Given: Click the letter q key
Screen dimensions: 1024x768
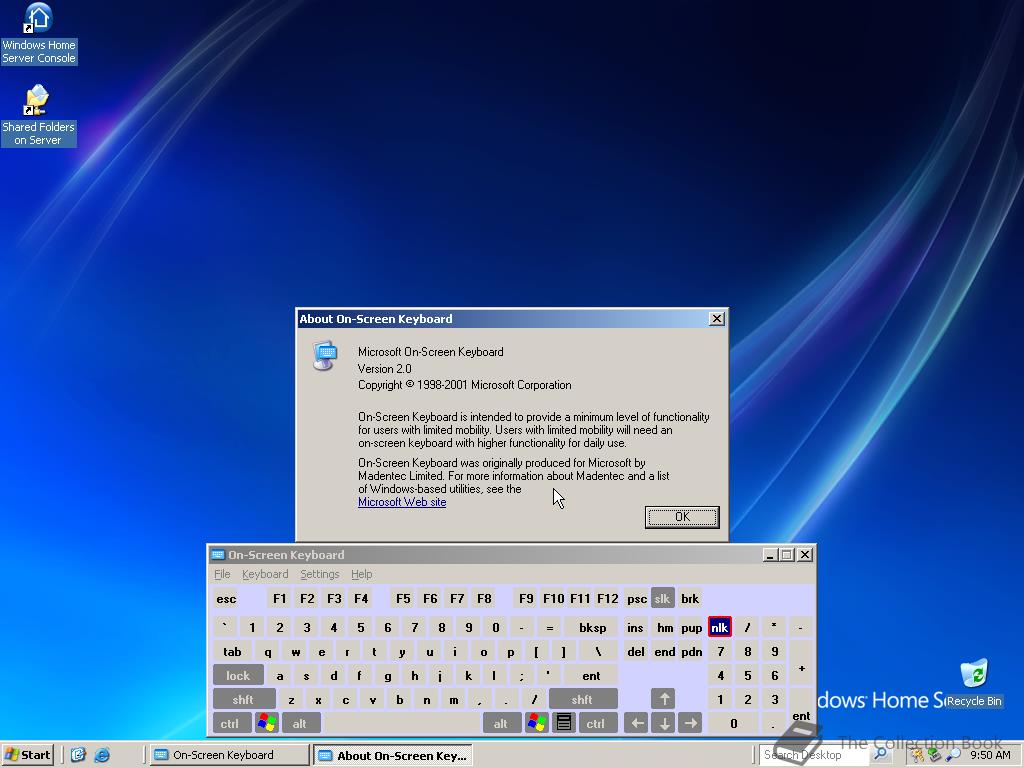Looking at the screenshot, I should 267,651.
